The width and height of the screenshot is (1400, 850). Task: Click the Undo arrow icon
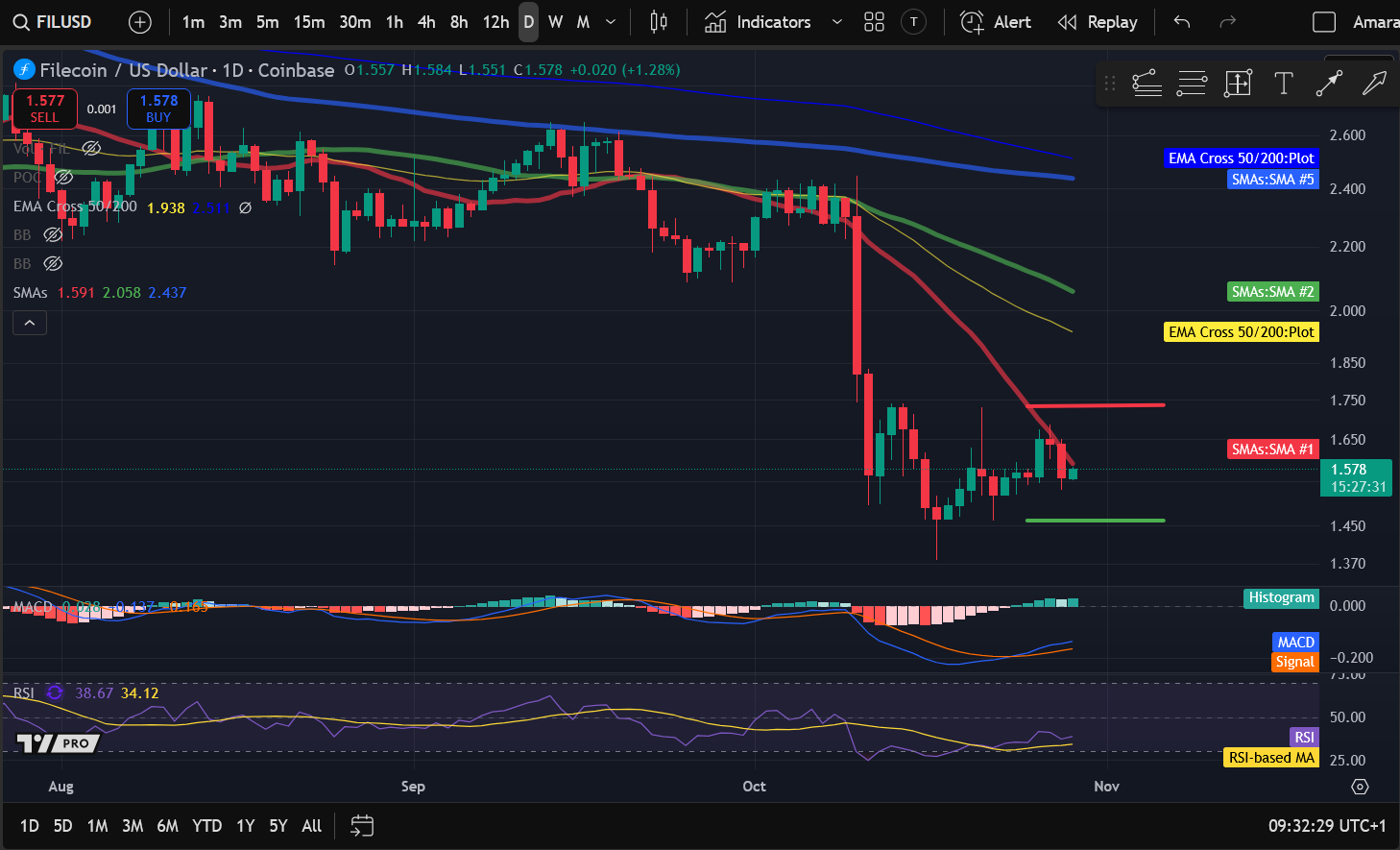[x=1181, y=21]
